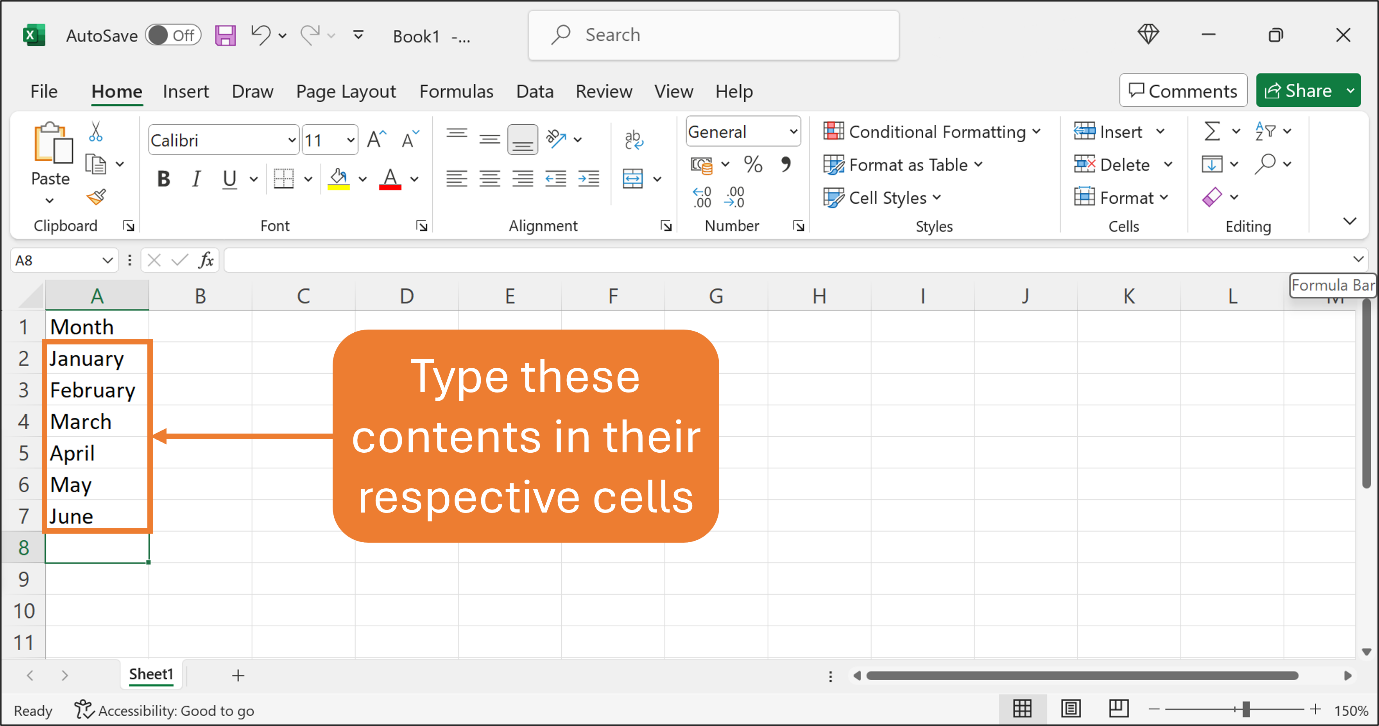Click in the Search box
This screenshot has width=1379, height=726.
tap(714, 35)
